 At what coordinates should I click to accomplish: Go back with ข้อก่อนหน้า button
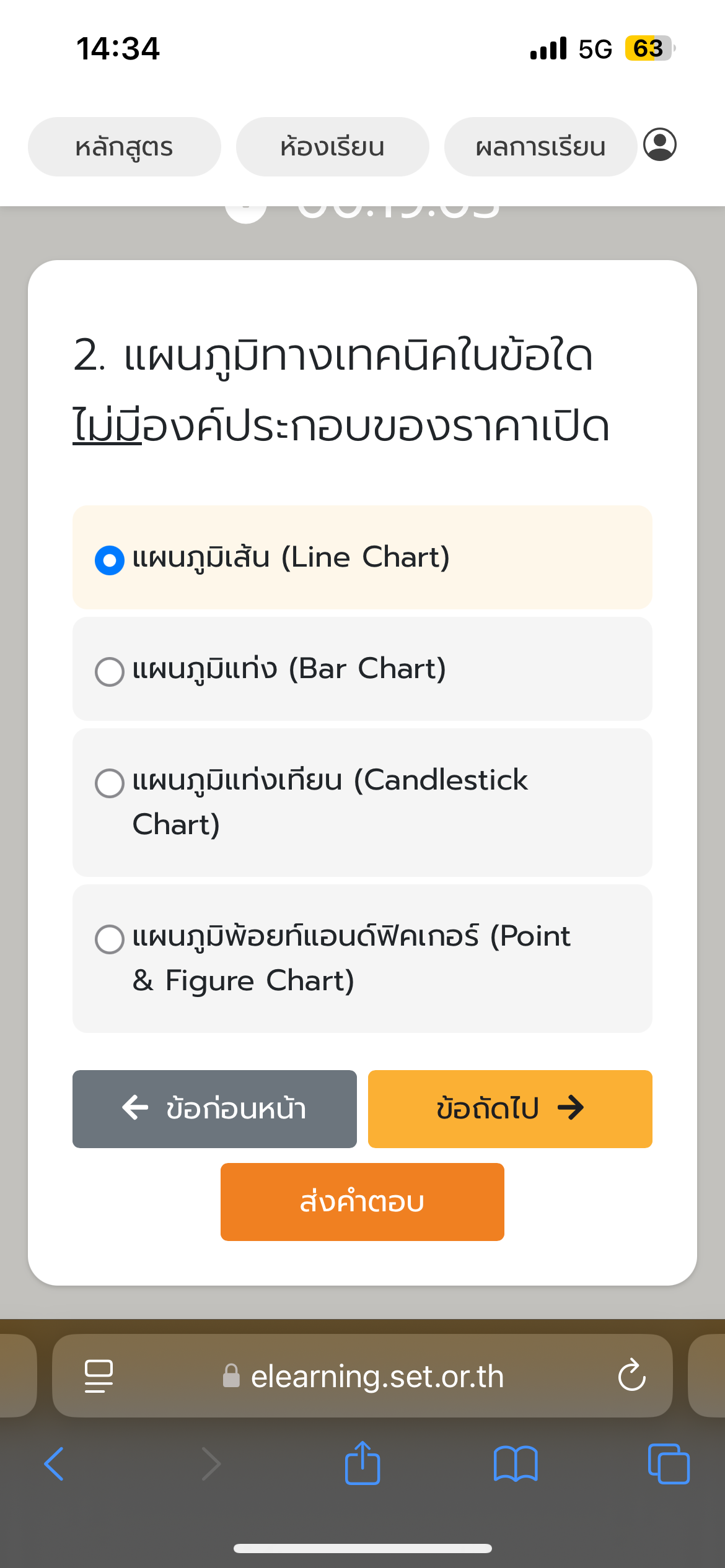[x=214, y=1108]
